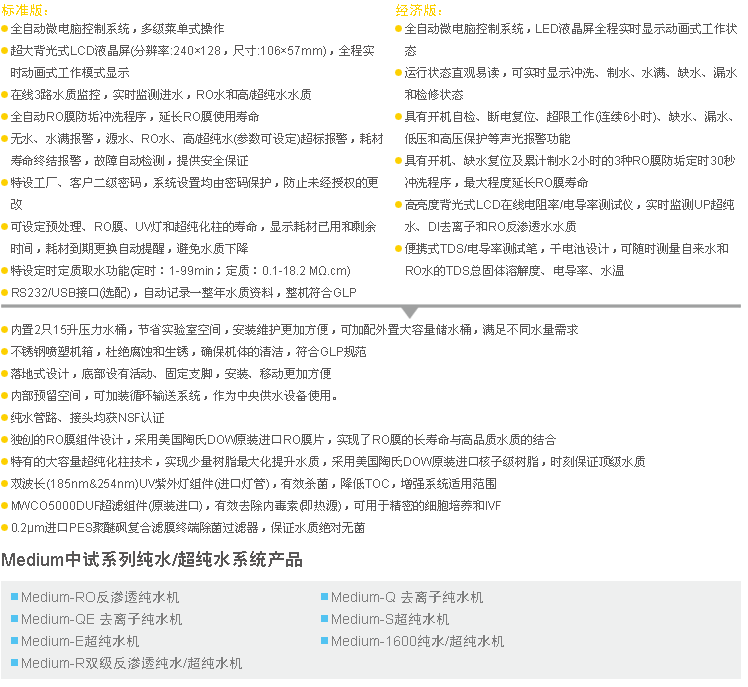Click the blue bullet before Medium-QE 去离子纯水机
The width and height of the screenshot is (748, 687).
pos(14,618)
